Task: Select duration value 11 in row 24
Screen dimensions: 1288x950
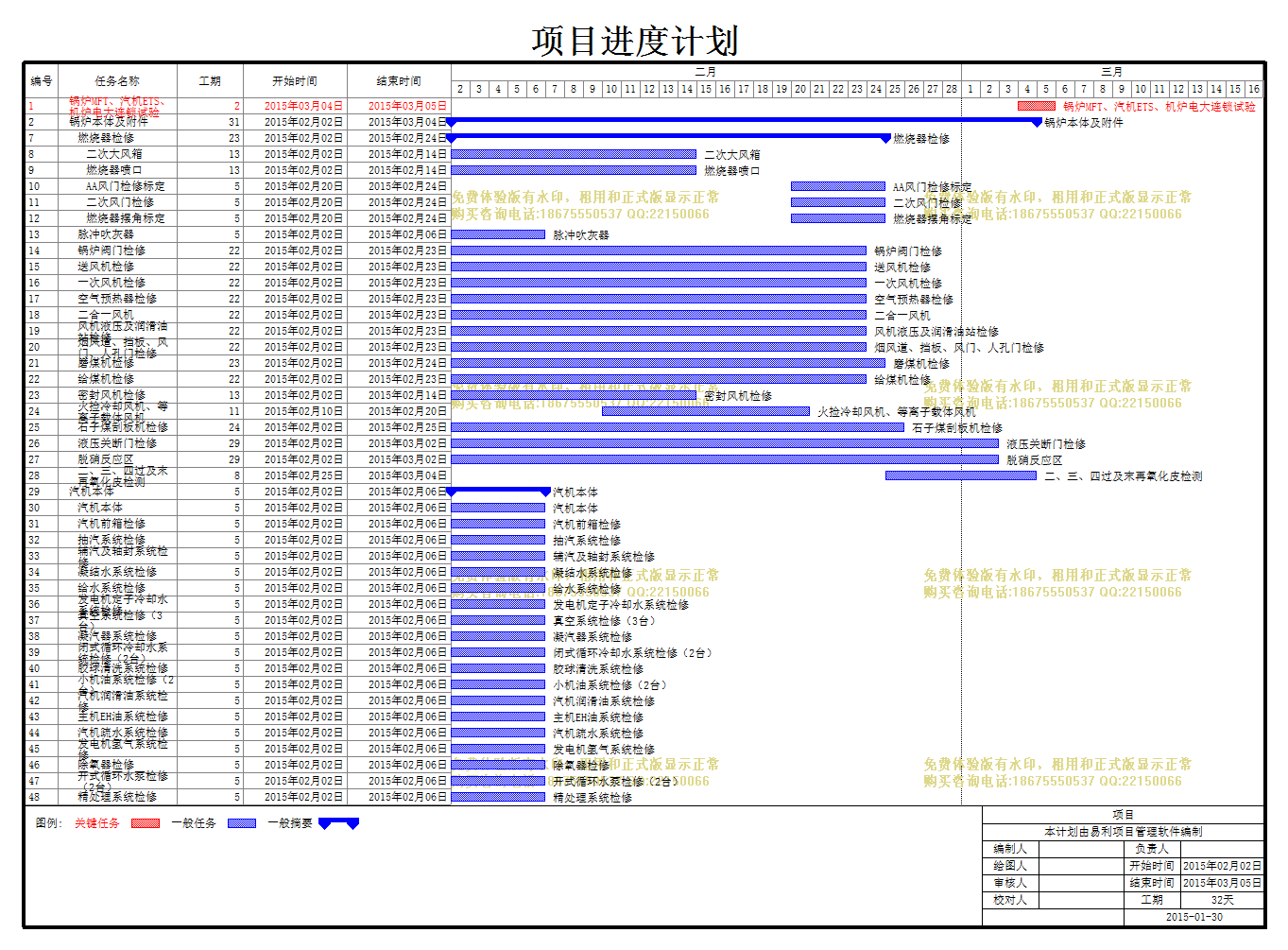Action: coord(234,411)
